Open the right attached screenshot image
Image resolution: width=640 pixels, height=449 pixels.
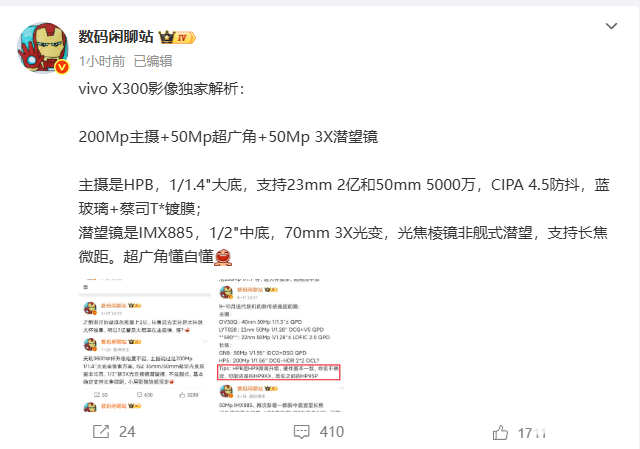click(280, 345)
